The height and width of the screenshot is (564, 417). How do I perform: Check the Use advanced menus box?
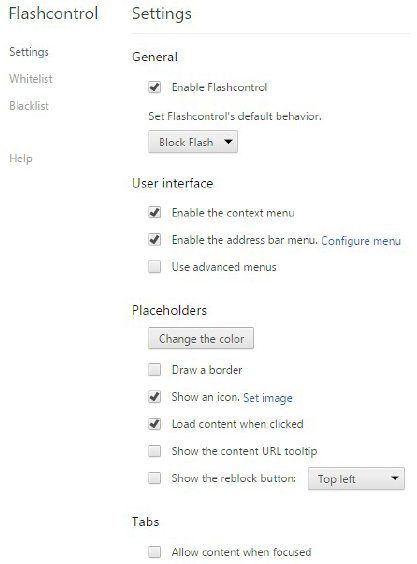[x=155, y=267]
